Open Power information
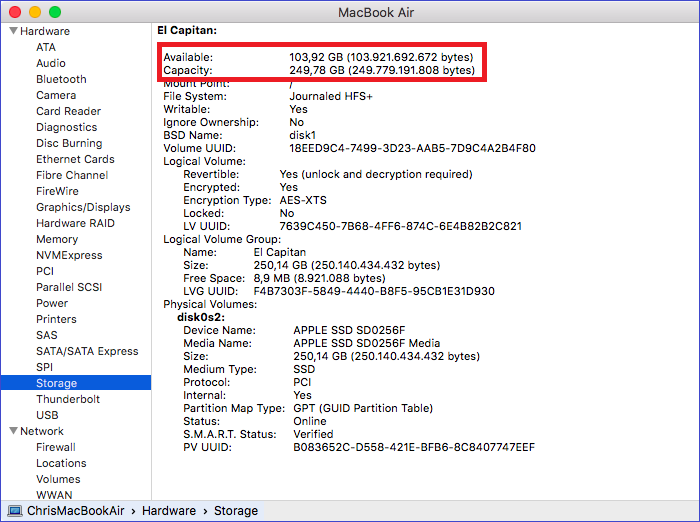 pyautogui.click(x=52, y=303)
